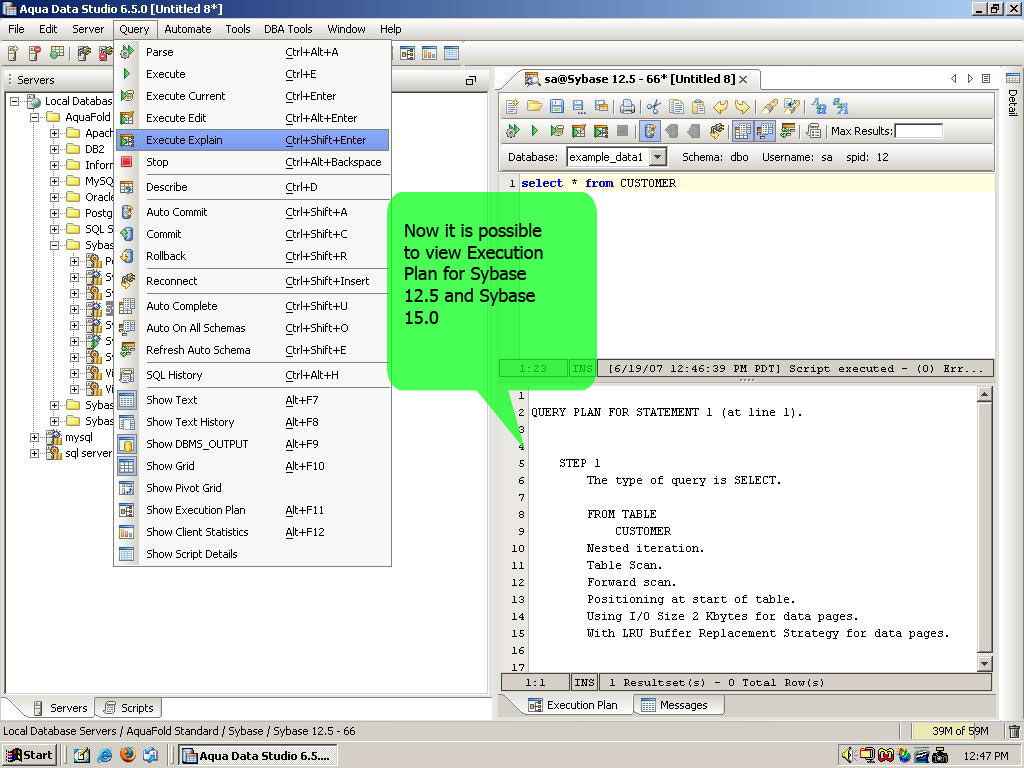Click the Execute Explain toolbar icon
Screen dimensions: 1024x768
601,131
